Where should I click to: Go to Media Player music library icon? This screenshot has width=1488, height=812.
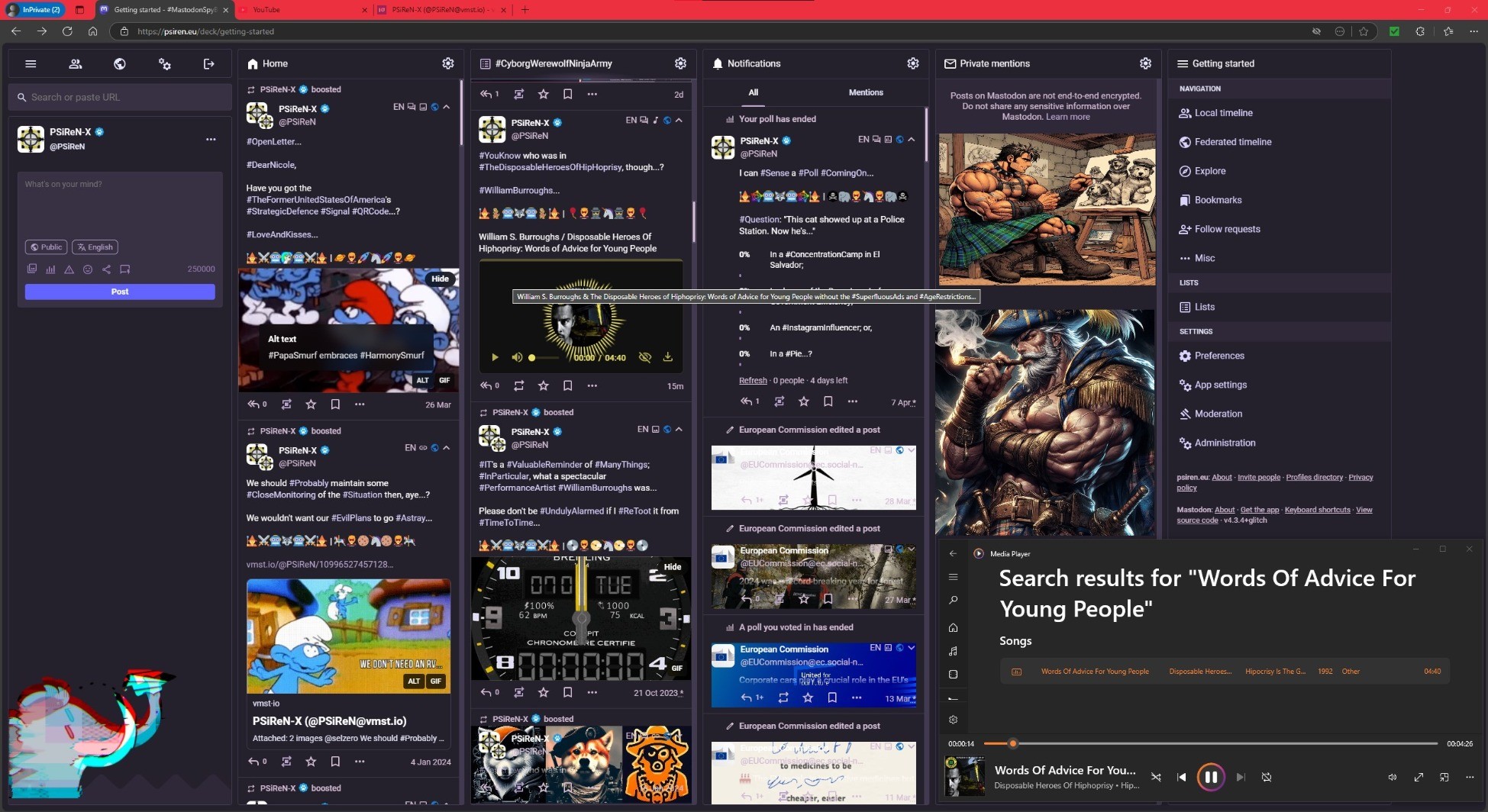953,651
